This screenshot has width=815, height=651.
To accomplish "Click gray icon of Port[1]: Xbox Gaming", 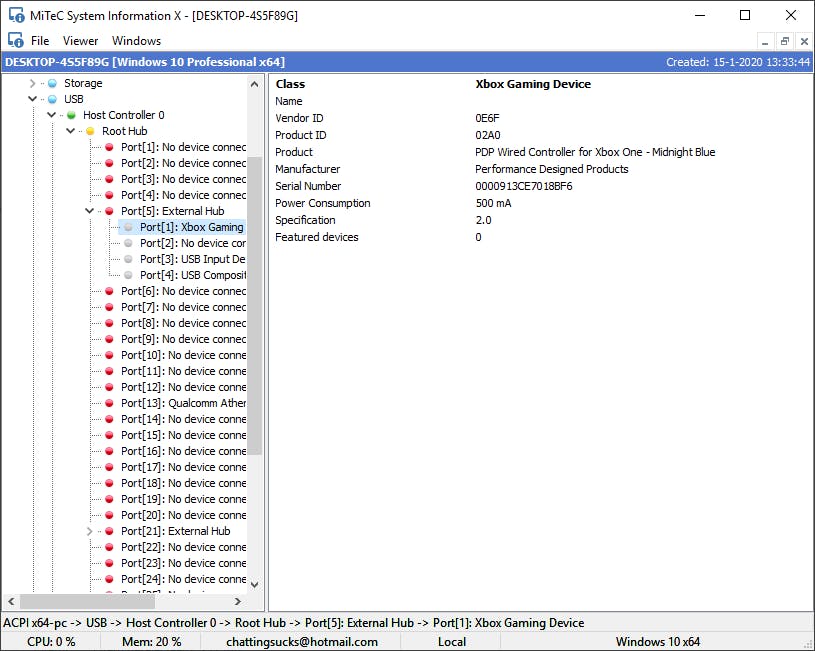I will [x=128, y=227].
